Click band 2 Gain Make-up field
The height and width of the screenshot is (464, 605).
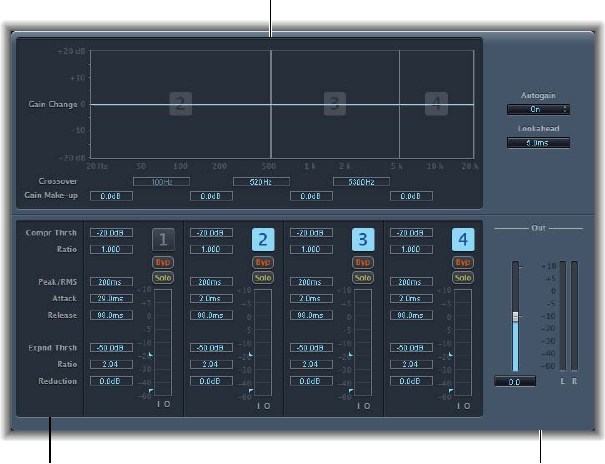211,196
